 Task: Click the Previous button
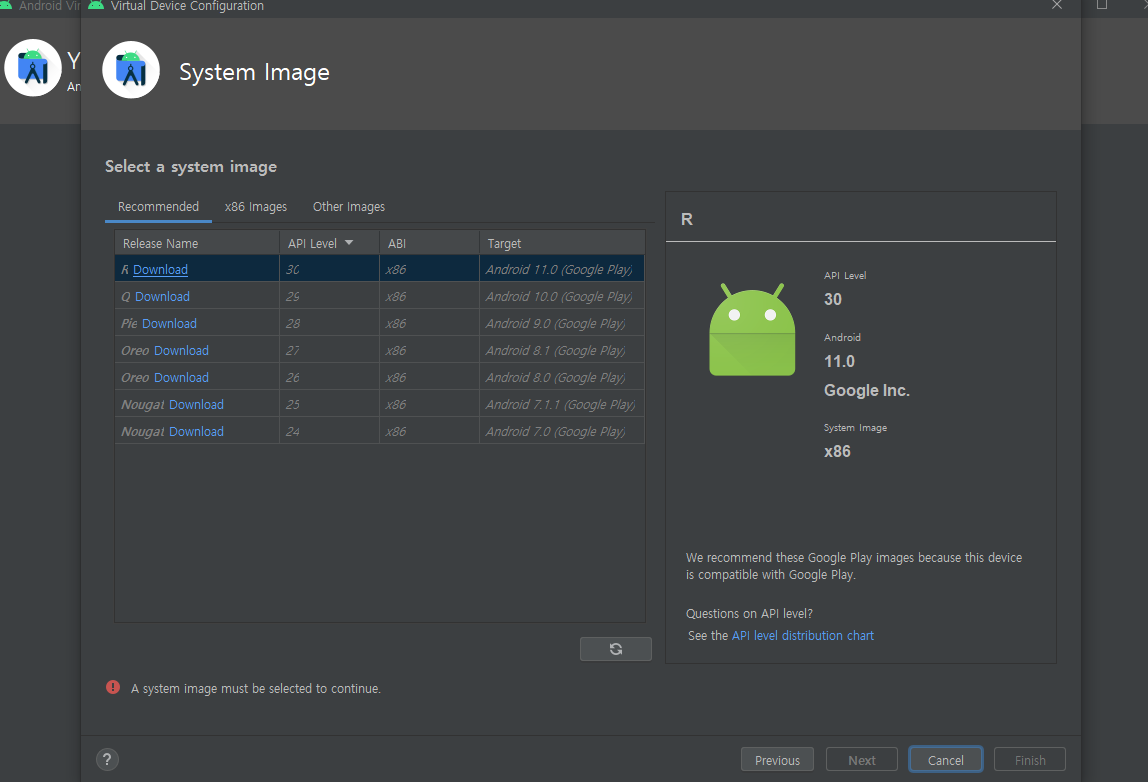778,760
